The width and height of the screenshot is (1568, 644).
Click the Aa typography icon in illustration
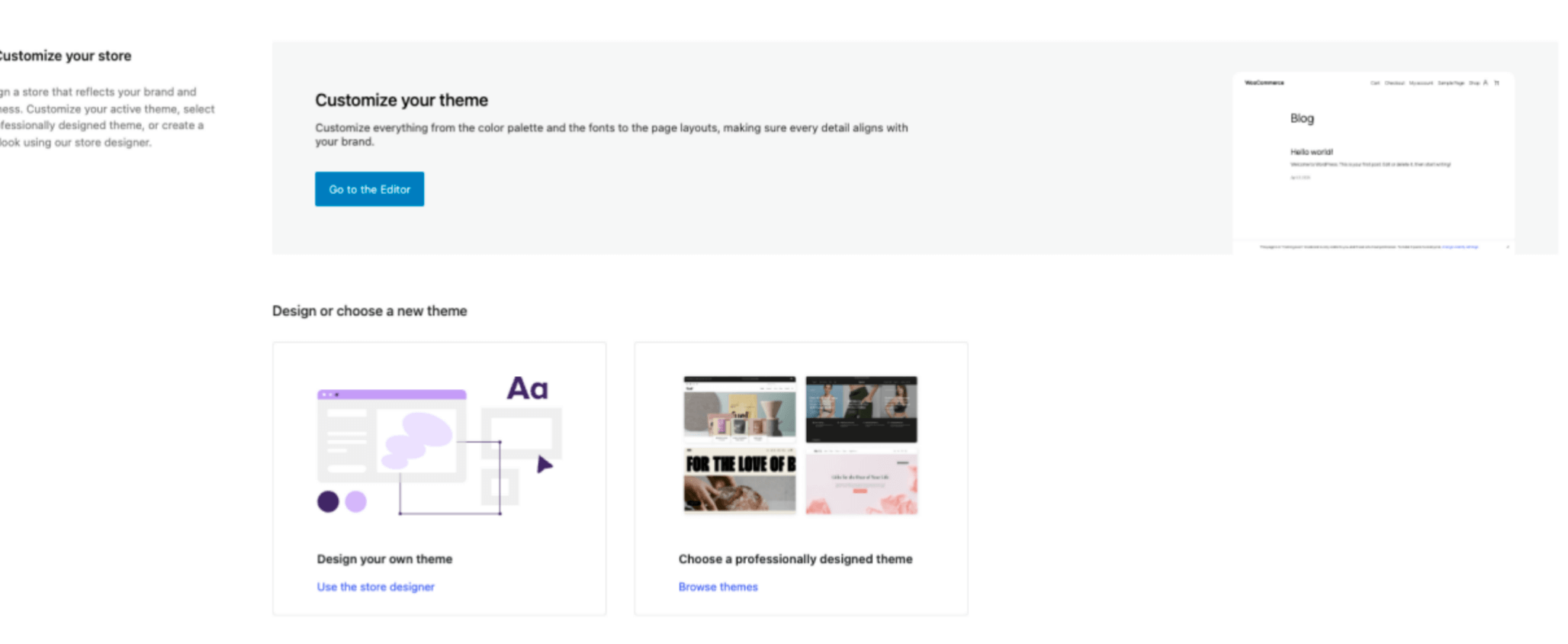point(527,388)
